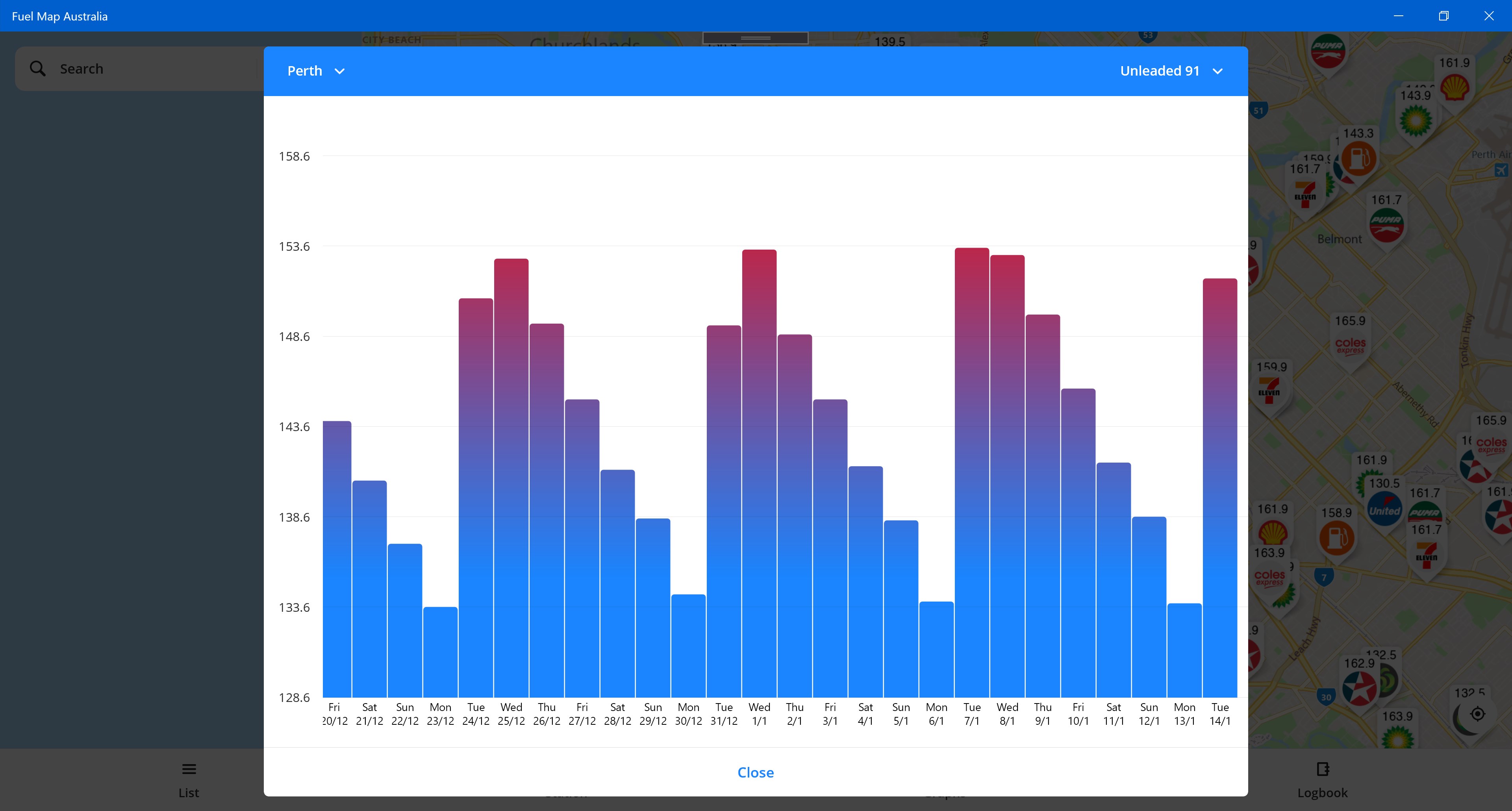Click the Coles Express marker priced 165.9
The width and height of the screenshot is (1512, 811).
coord(1350,345)
